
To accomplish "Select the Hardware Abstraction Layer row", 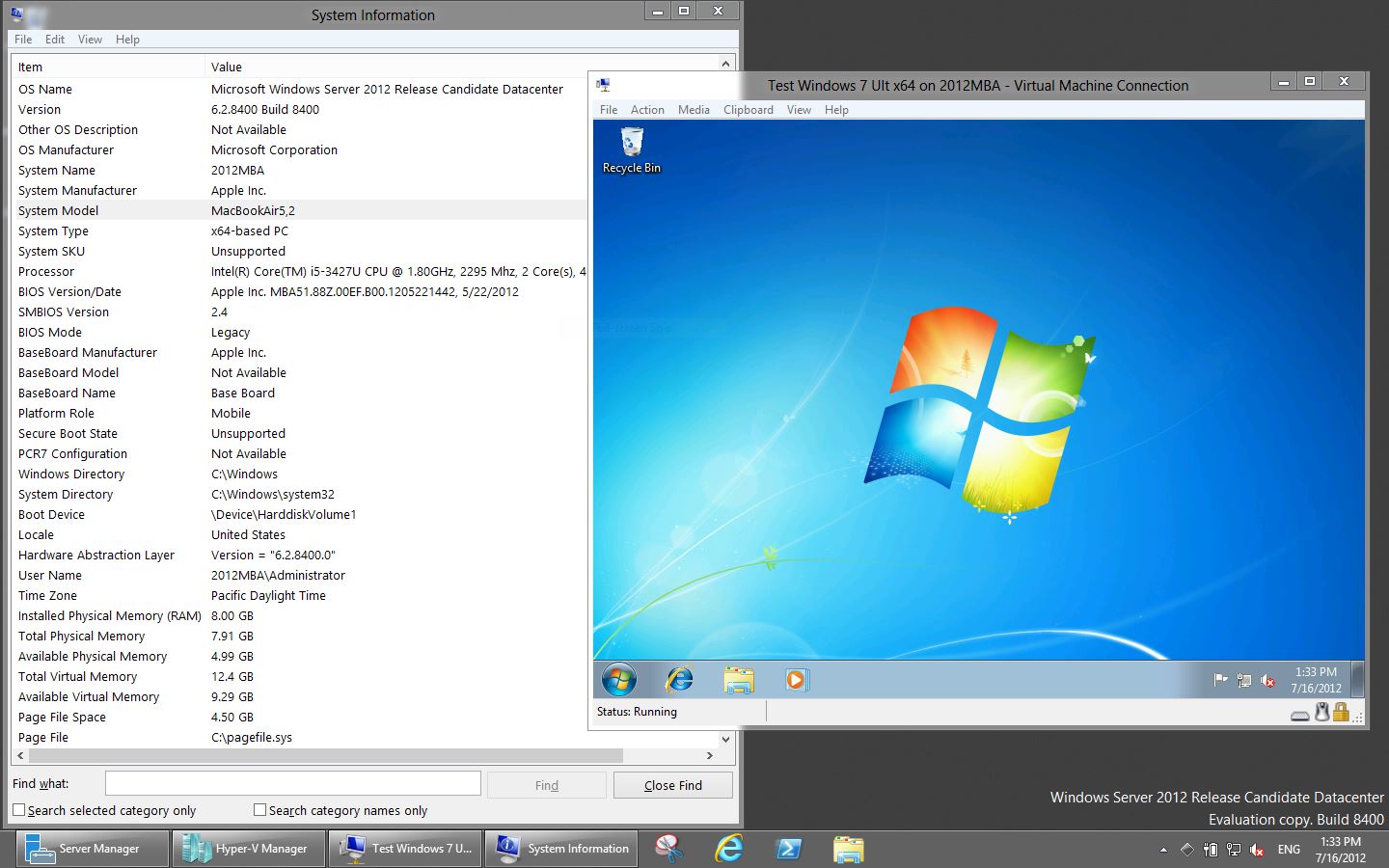I will click(x=301, y=555).
